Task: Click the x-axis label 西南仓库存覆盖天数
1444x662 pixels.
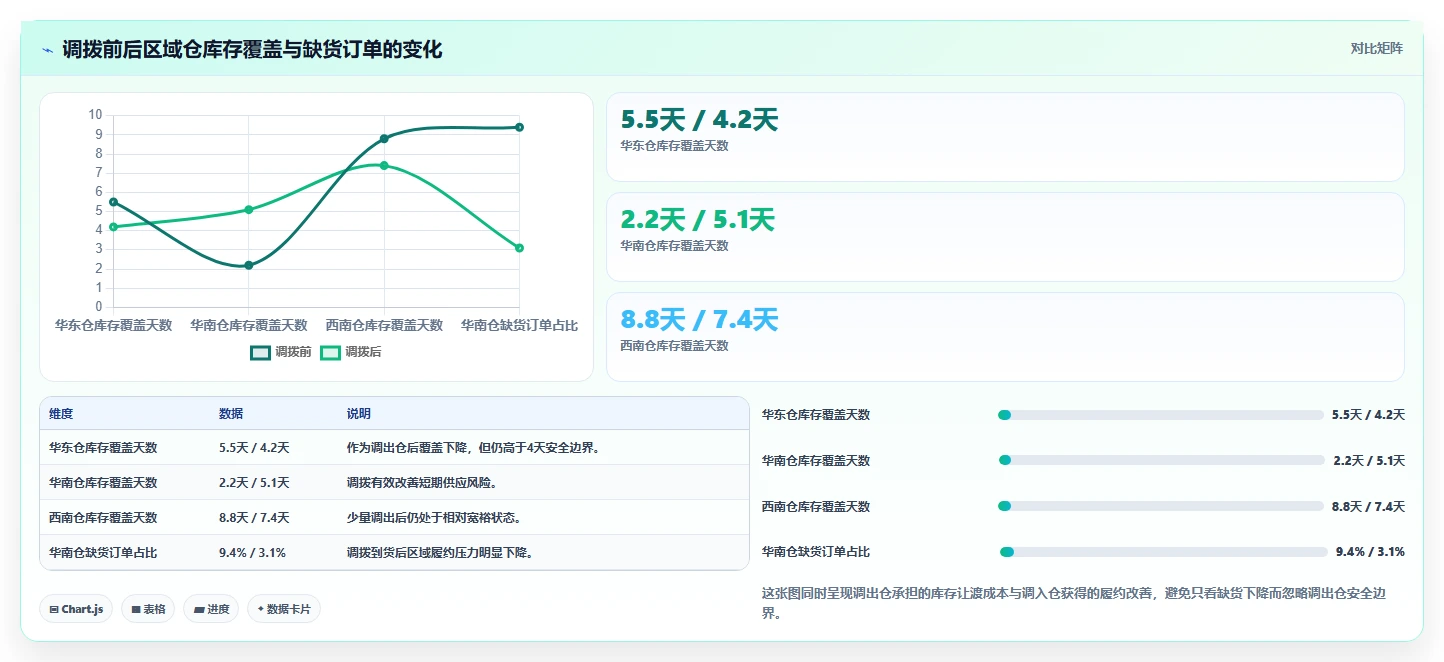Action: click(x=384, y=325)
